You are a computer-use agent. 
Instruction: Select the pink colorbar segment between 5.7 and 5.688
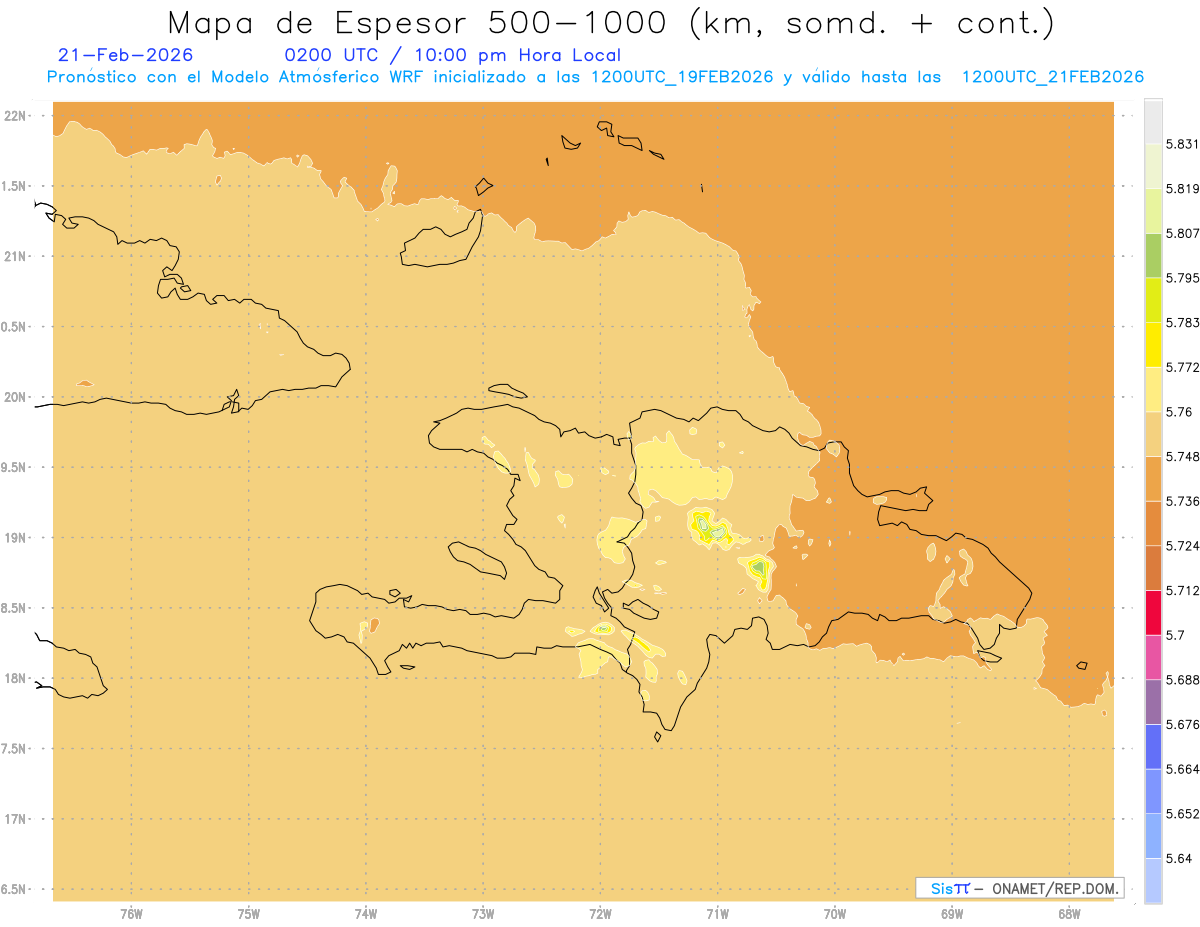point(1153,657)
